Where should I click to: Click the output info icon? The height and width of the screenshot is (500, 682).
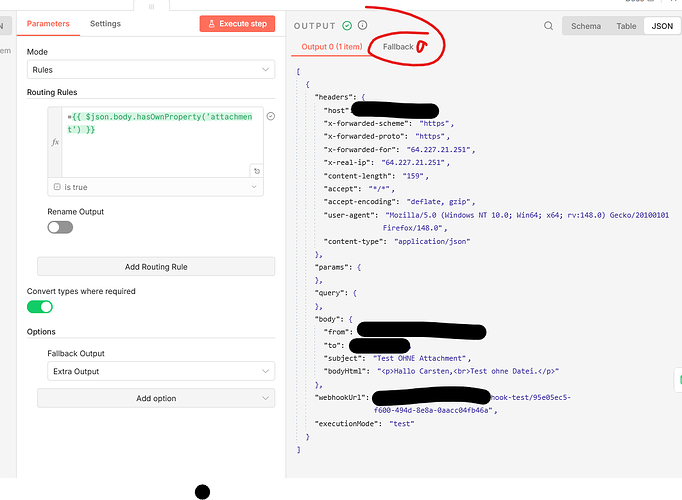(362, 25)
